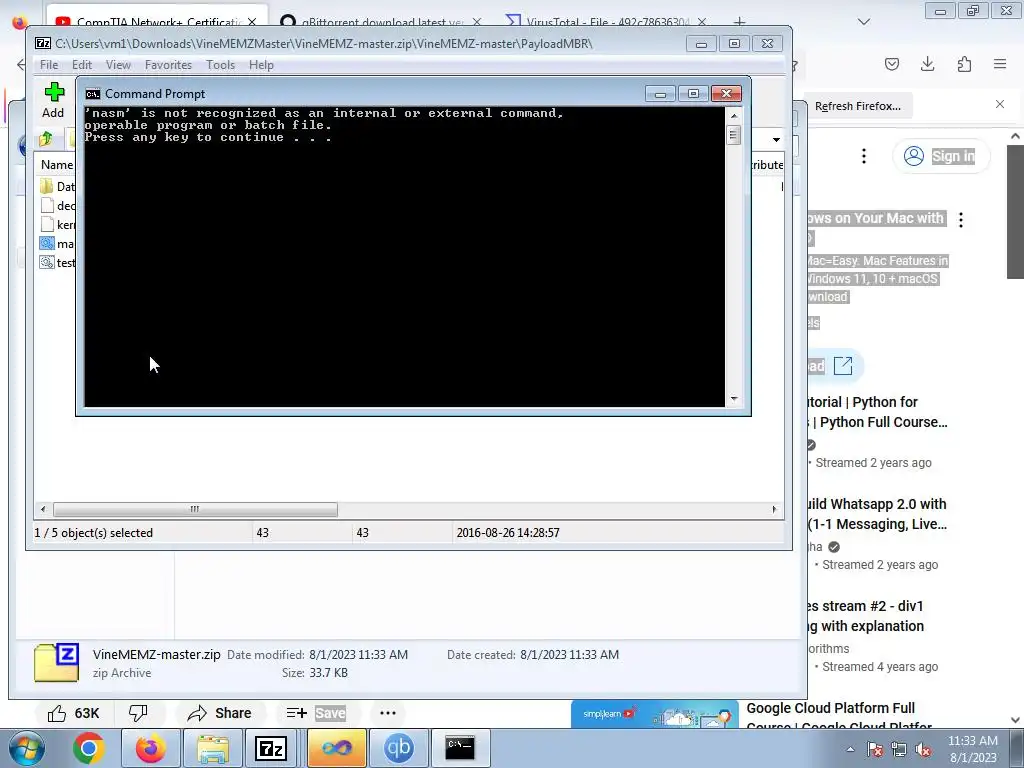Screen dimensions: 1024x768
Task: Open the Python Full Course video link
Action: pos(878,412)
